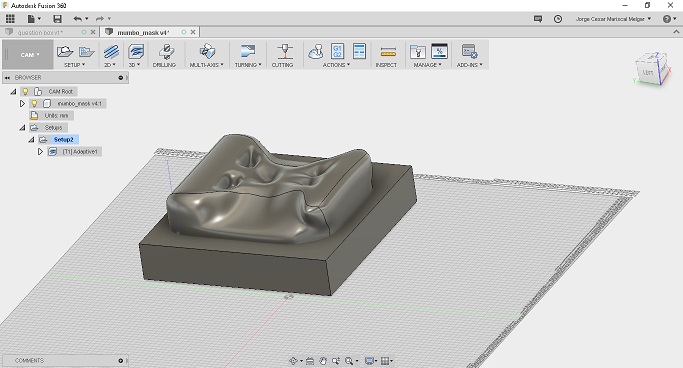Click the Zoom window tool
This screenshot has width=683, height=368.
(335, 361)
